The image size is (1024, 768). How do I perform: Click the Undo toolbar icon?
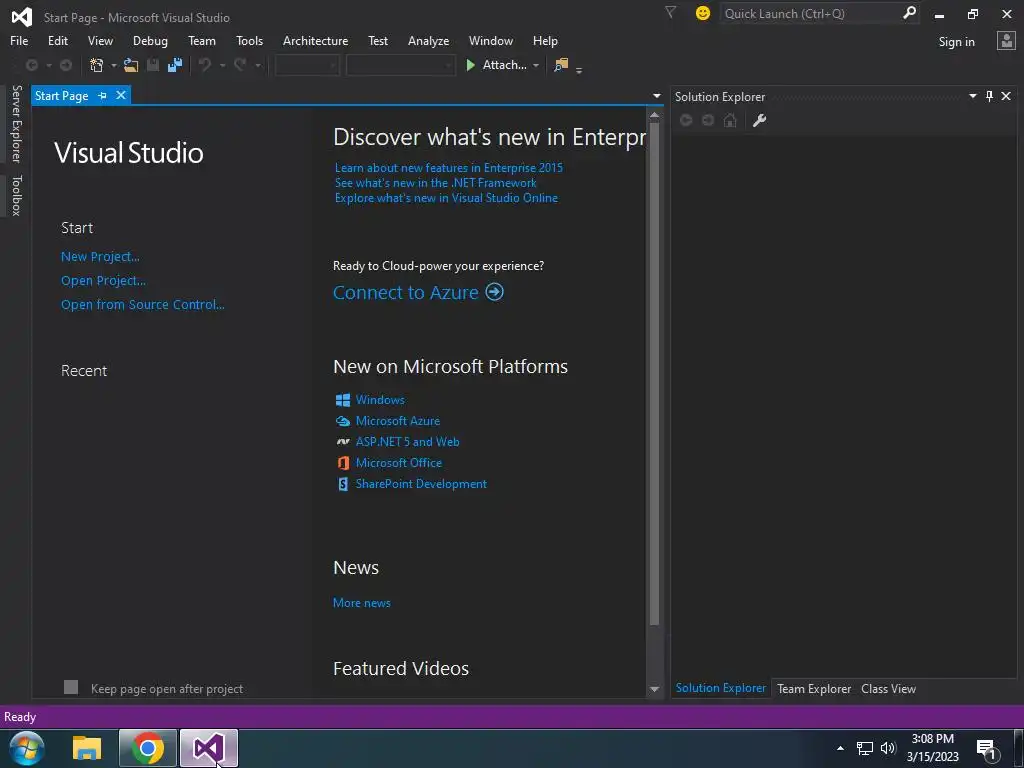[205, 65]
